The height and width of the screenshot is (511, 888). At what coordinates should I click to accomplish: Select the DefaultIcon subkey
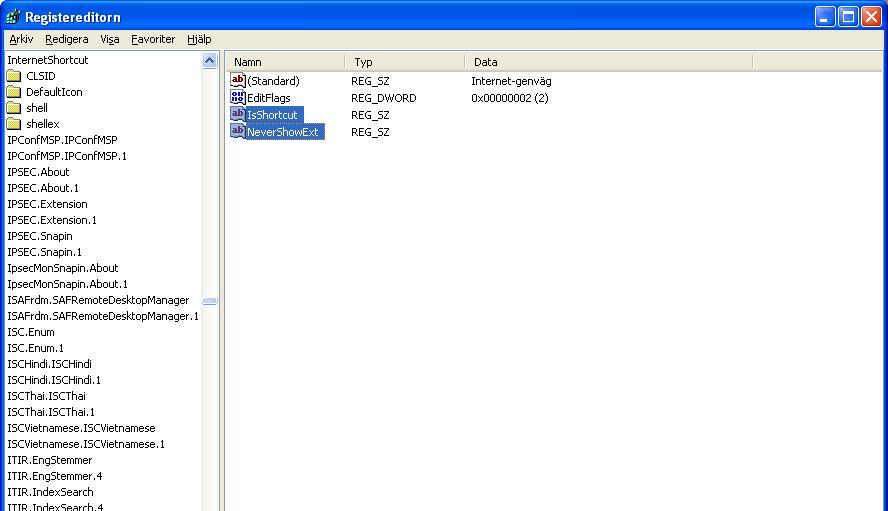tap(54, 92)
